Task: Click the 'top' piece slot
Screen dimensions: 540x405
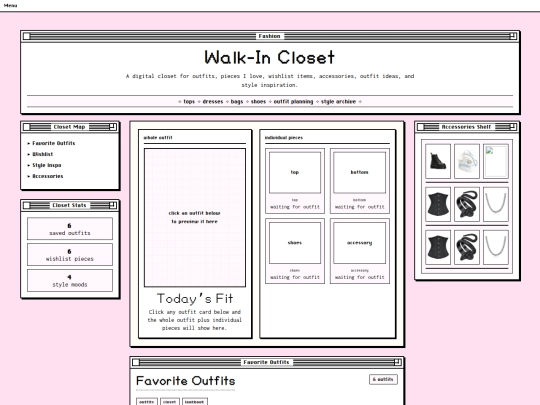Action: [295, 181]
